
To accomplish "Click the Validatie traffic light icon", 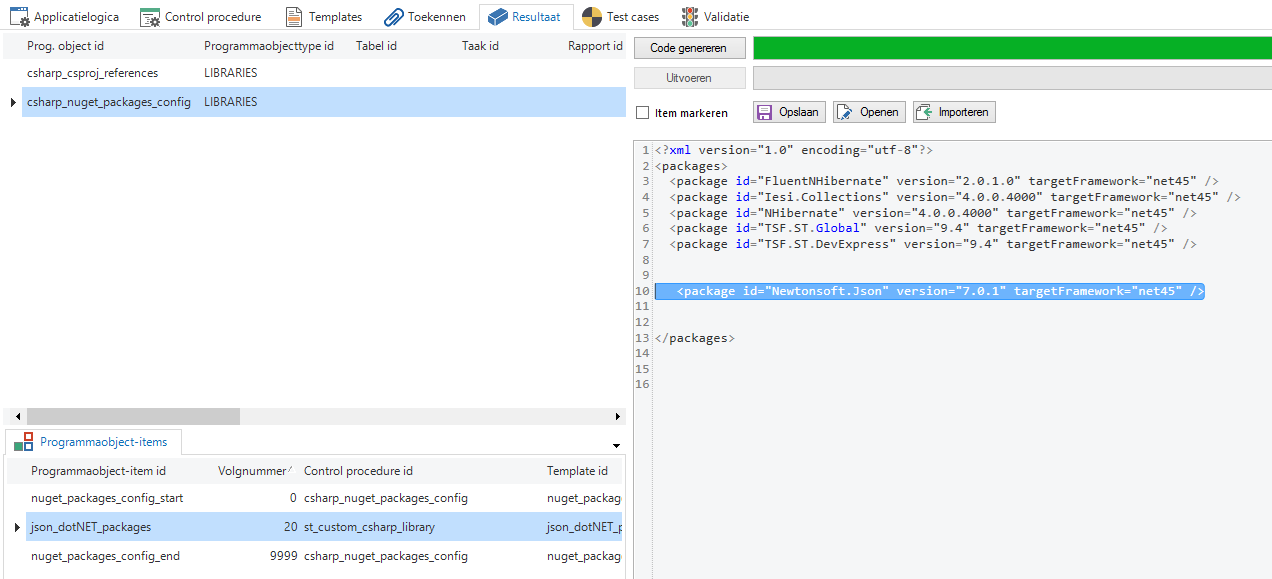I will coord(690,17).
